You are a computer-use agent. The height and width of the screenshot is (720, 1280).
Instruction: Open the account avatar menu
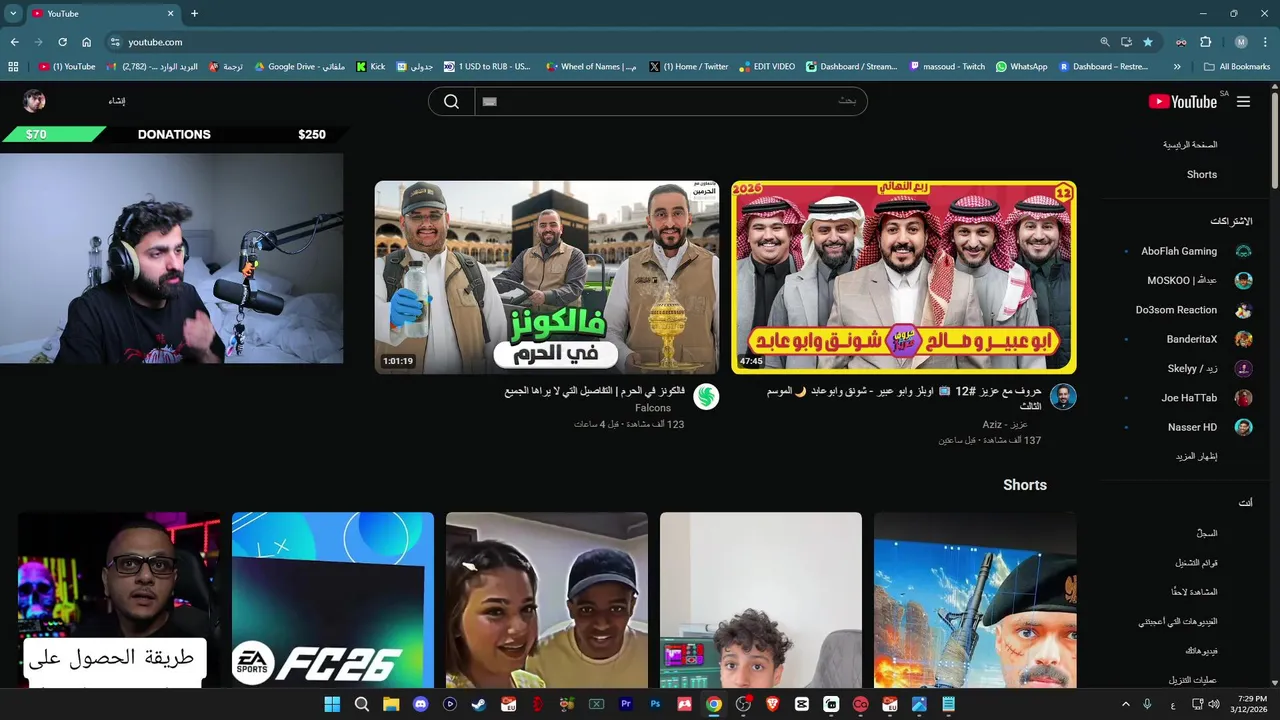pos(34,101)
